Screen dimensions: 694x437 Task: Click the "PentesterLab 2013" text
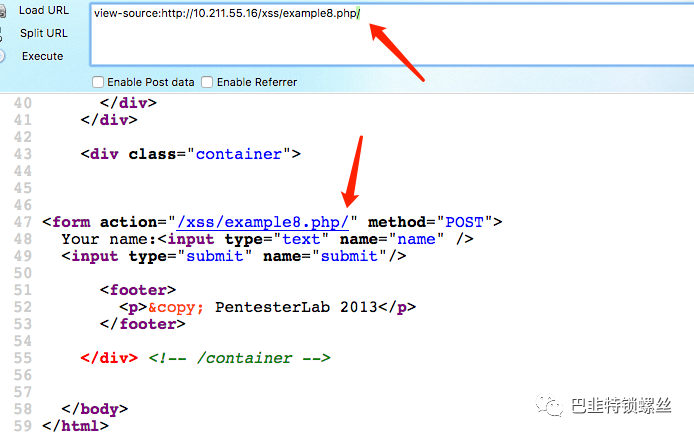coord(296,307)
